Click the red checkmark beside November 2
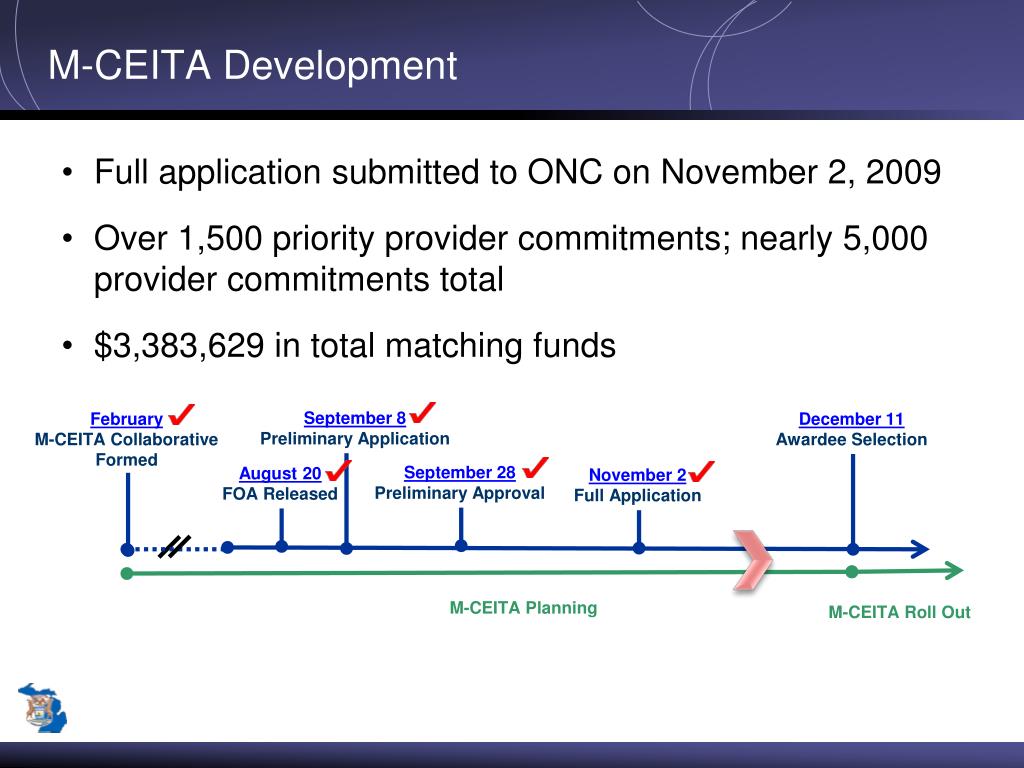 701,471
